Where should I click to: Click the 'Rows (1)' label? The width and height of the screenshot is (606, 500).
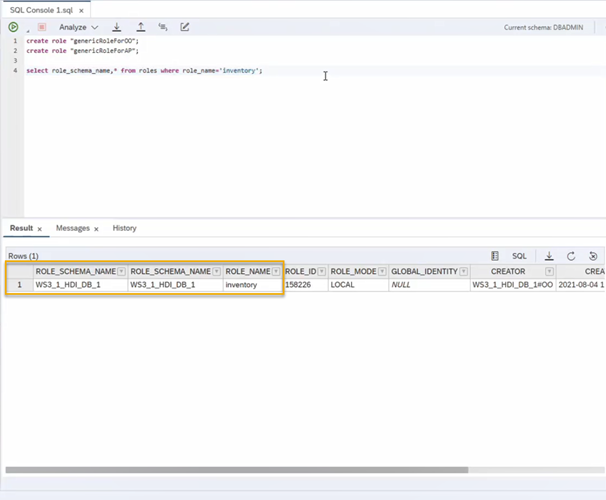[23, 256]
